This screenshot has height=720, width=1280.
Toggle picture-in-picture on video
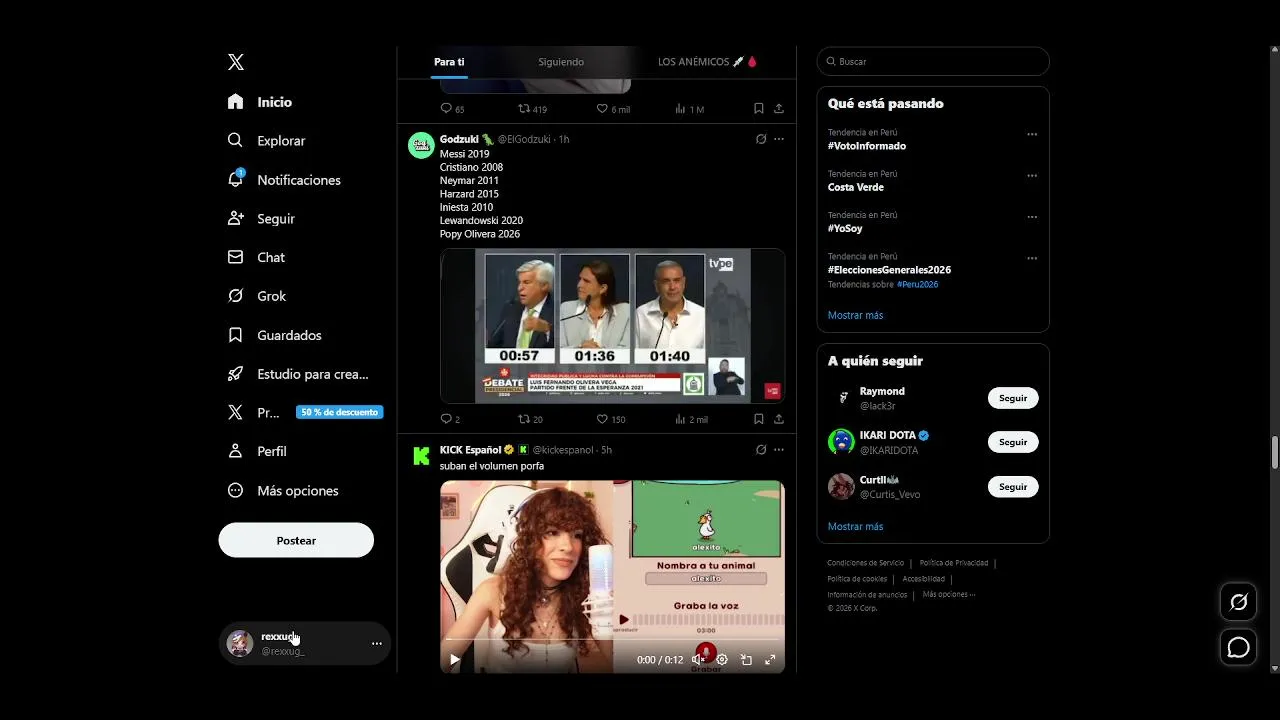point(746,660)
